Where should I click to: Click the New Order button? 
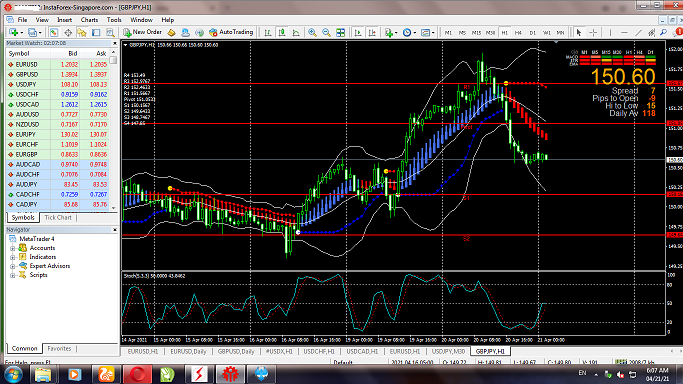(x=142, y=32)
